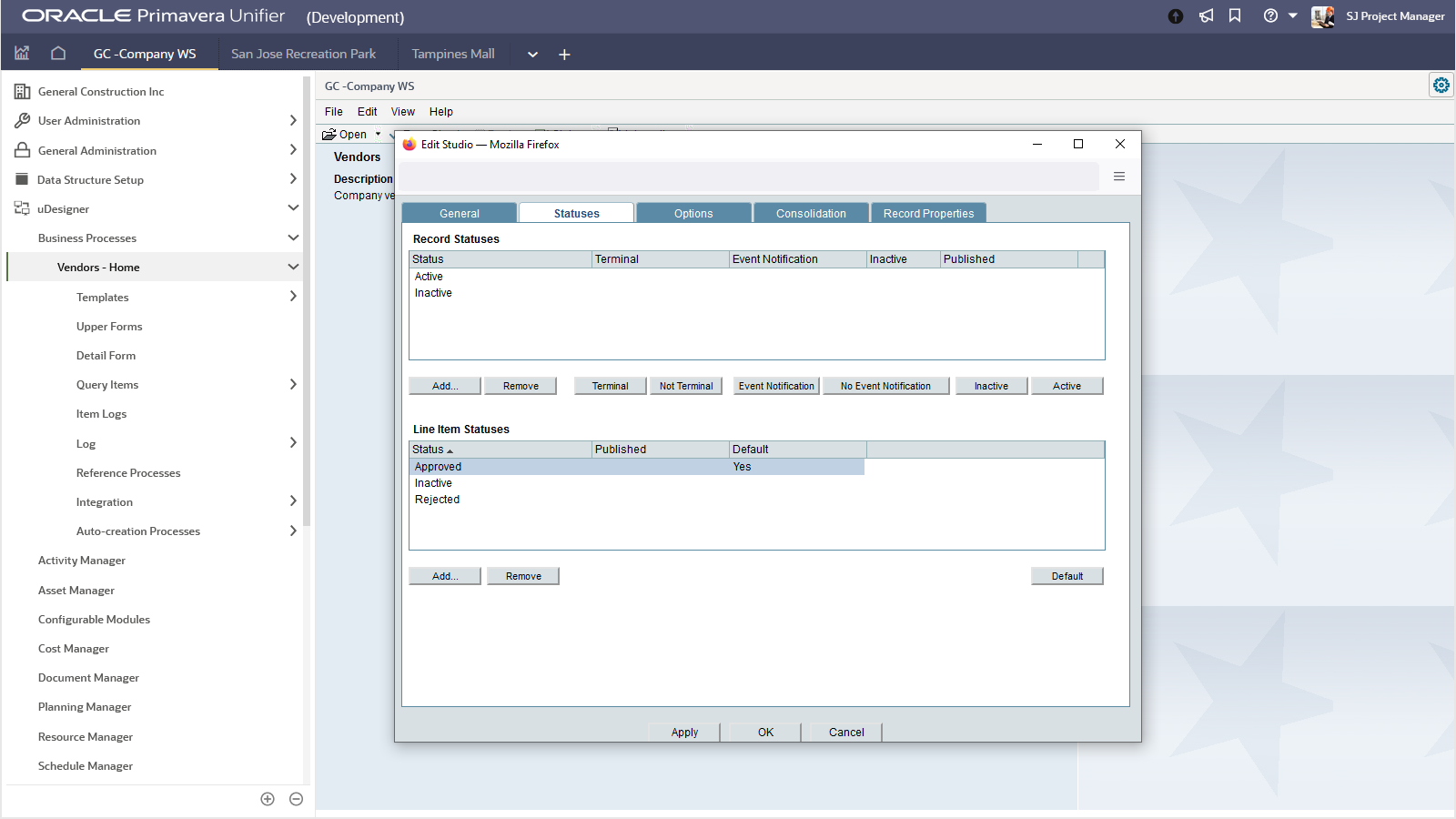Click the uDesigner icon in sidebar
1456x819 pixels.
[22, 208]
